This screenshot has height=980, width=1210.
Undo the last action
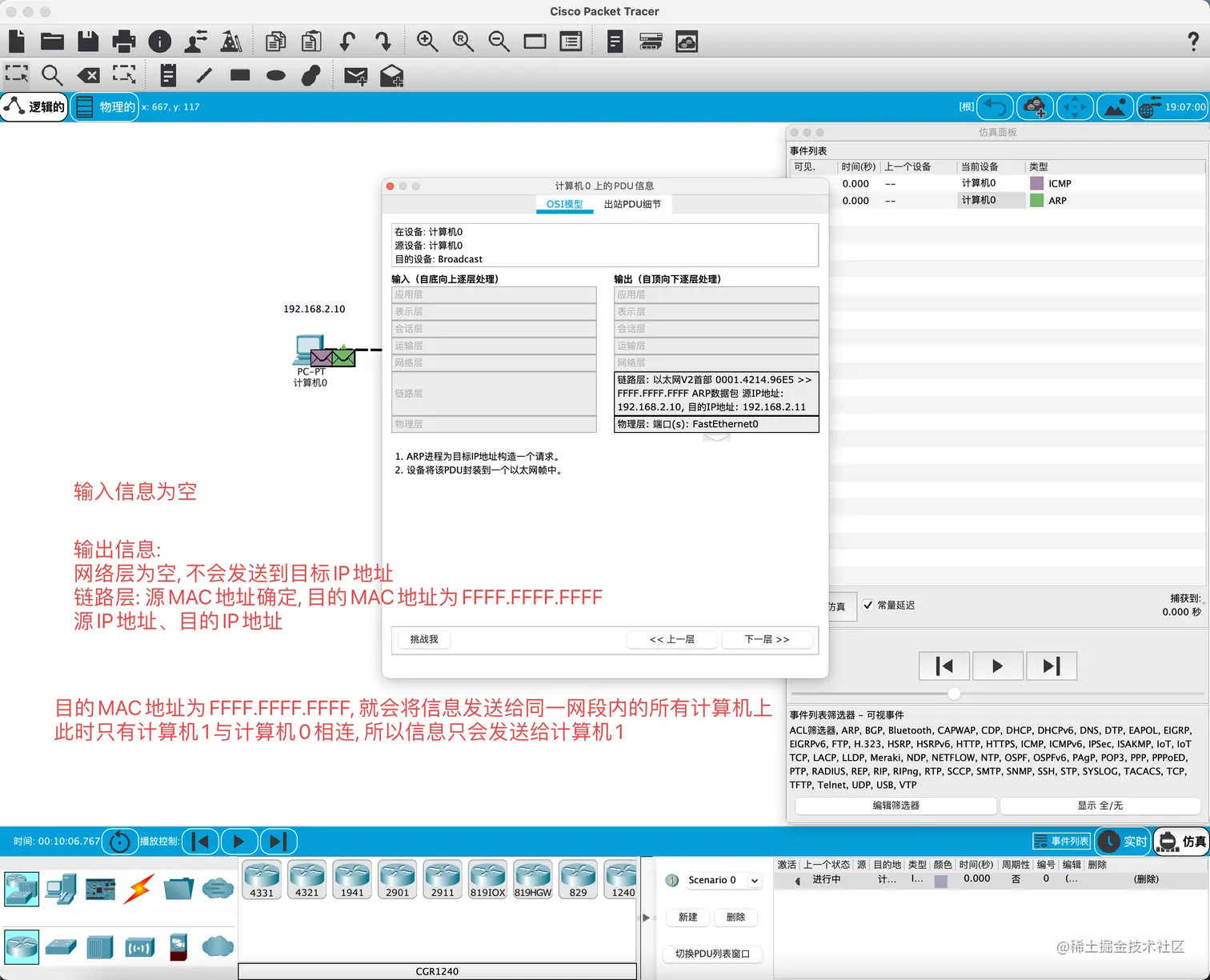(x=347, y=41)
